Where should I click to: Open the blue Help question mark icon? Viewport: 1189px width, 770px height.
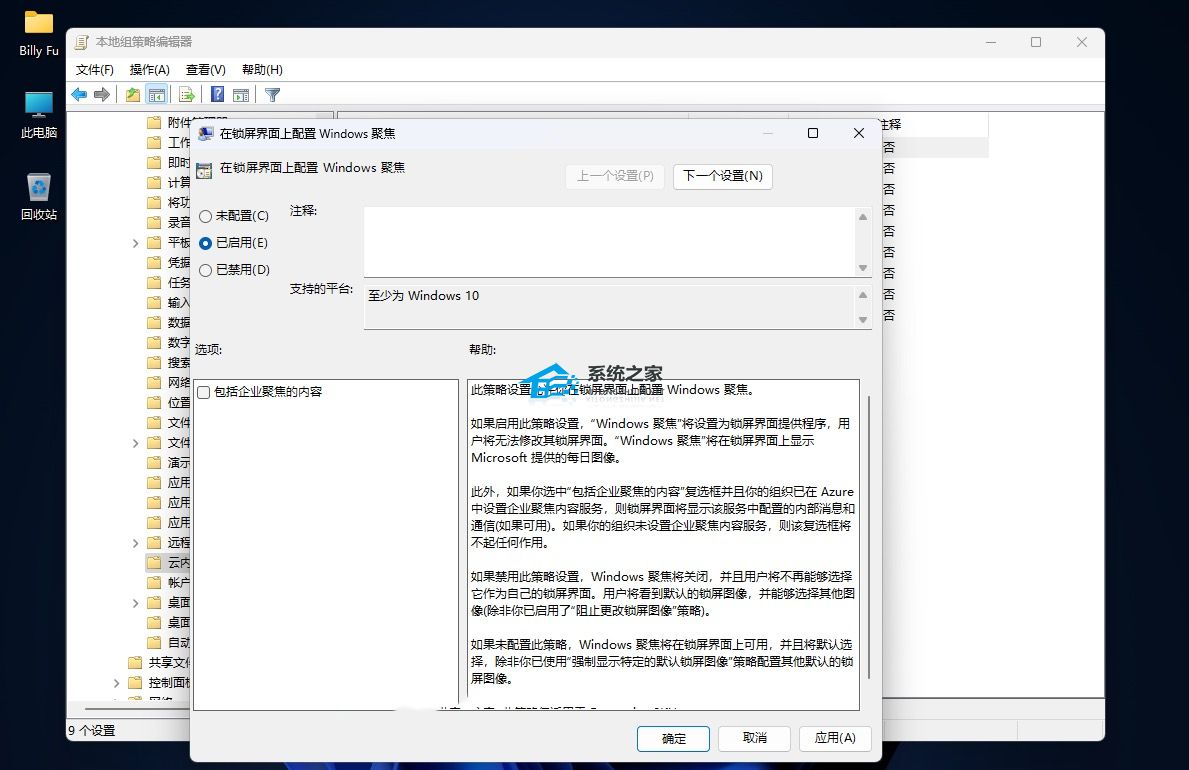point(218,95)
